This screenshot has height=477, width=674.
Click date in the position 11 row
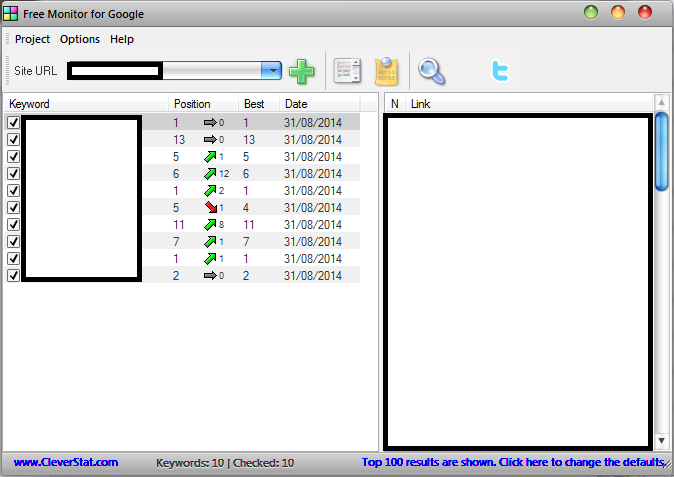coord(313,225)
